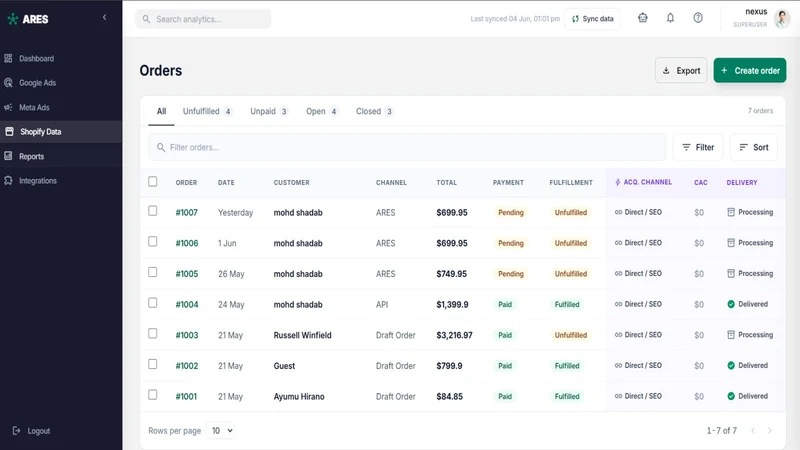
Task: Switch to the Unfulfilled tab
Action: pyautogui.click(x=207, y=111)
